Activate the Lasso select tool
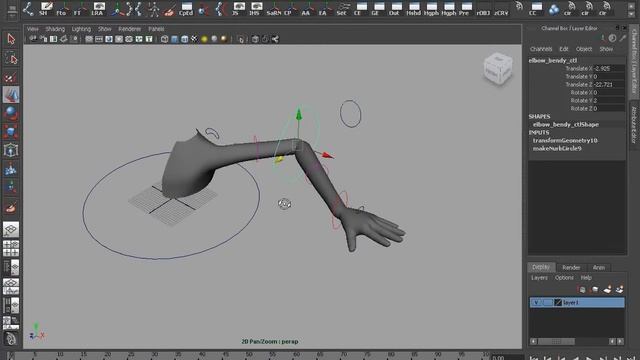The height and width of the screenshot is (360, 640). click(11, 59)
